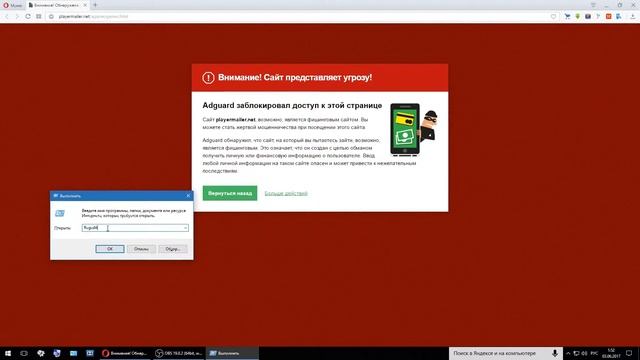Expand the Run dialog command history dropdown
The width and height of the screenshot is (640, 360).
[185, 228]
